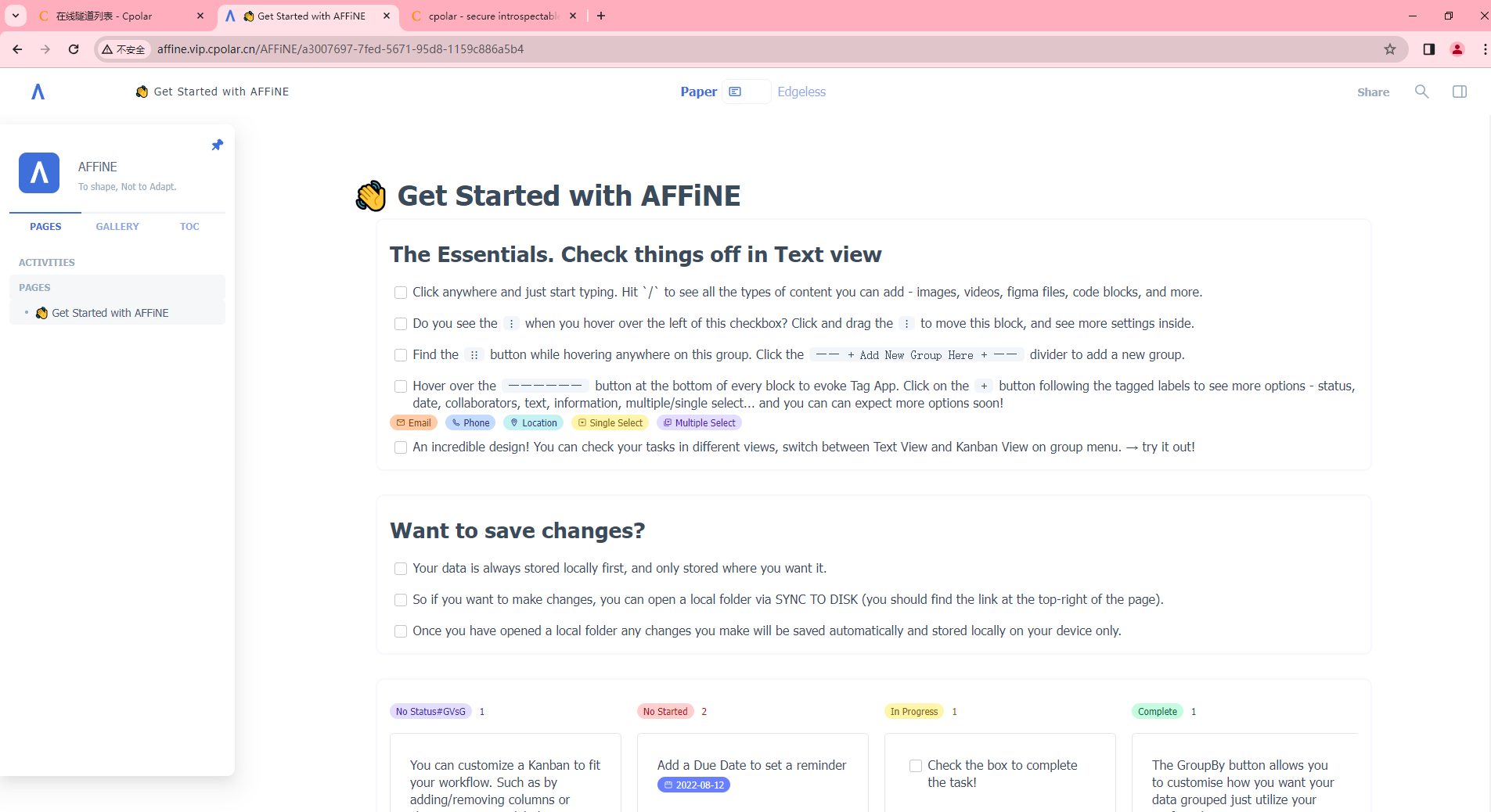Open the Chrome profile avatar
This screenshot has height=812, width=1491.
click(1457, 49)
